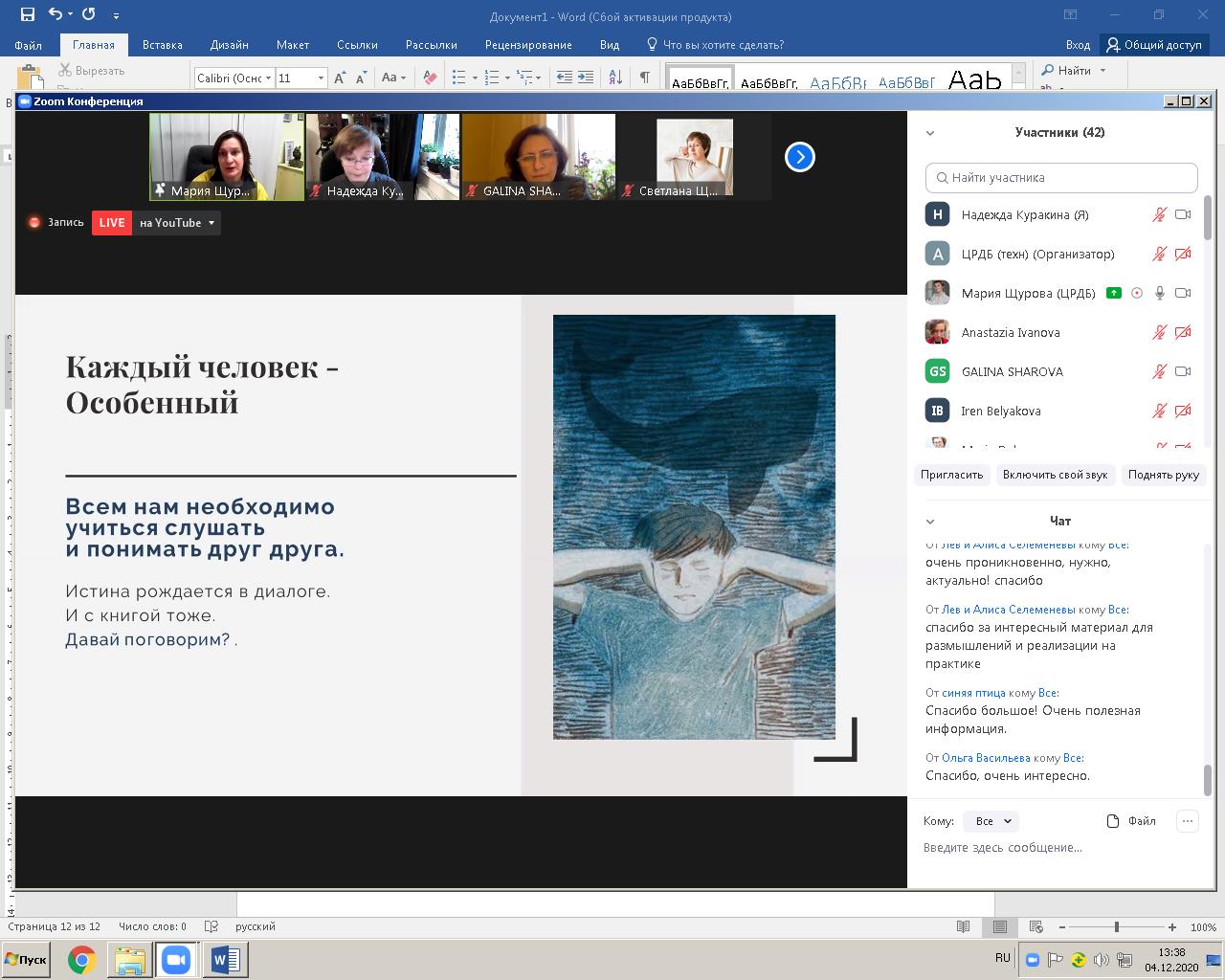Show next video thumbnails with blue arrow
Screen dimensions: 1225x980
pos(799,157)
